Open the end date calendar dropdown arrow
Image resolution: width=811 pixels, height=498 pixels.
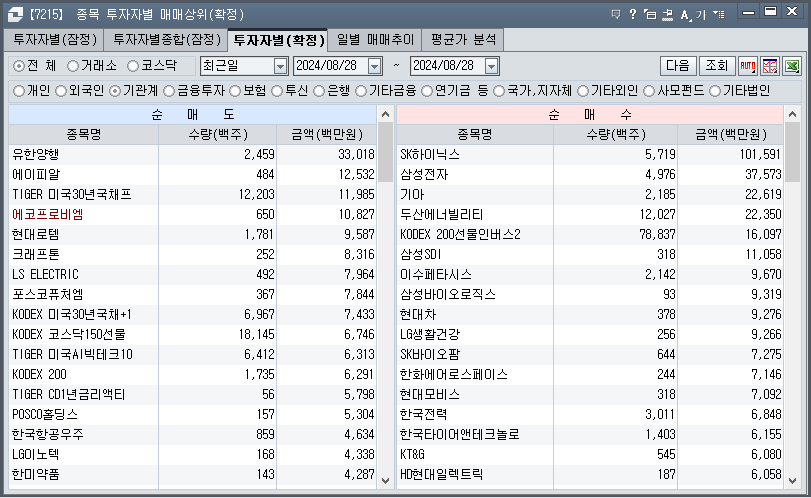pyautogui.click(x=491, y=66)
